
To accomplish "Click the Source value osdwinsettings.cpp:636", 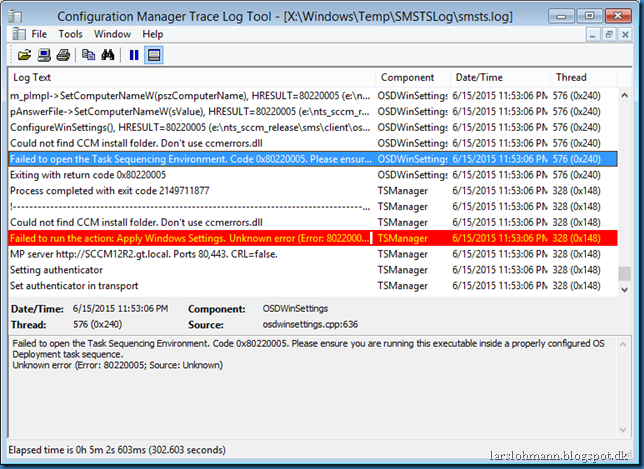I will pyautogui.click(x=310, y=324).
